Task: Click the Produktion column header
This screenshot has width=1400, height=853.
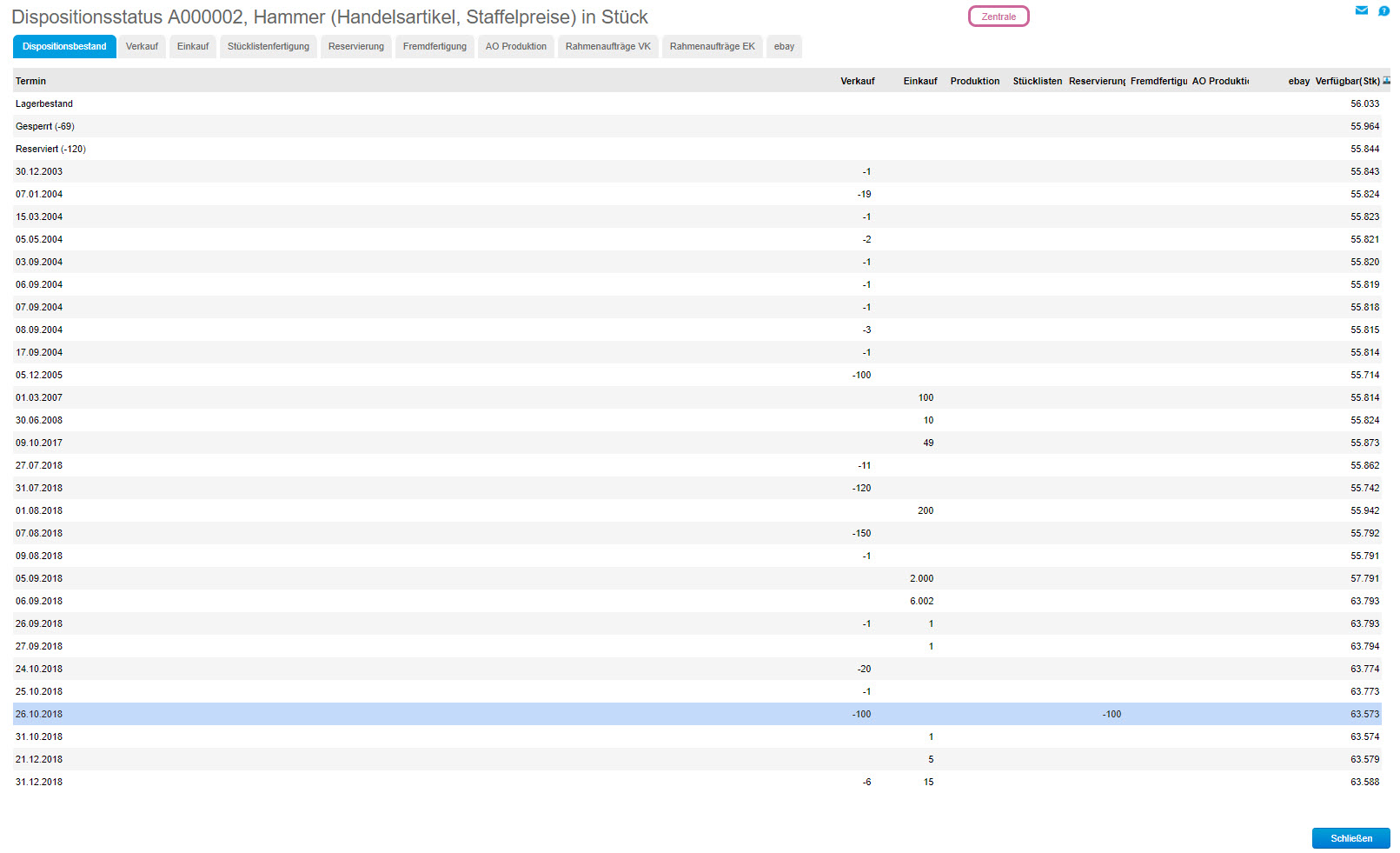Action: [x=975, y=81]
